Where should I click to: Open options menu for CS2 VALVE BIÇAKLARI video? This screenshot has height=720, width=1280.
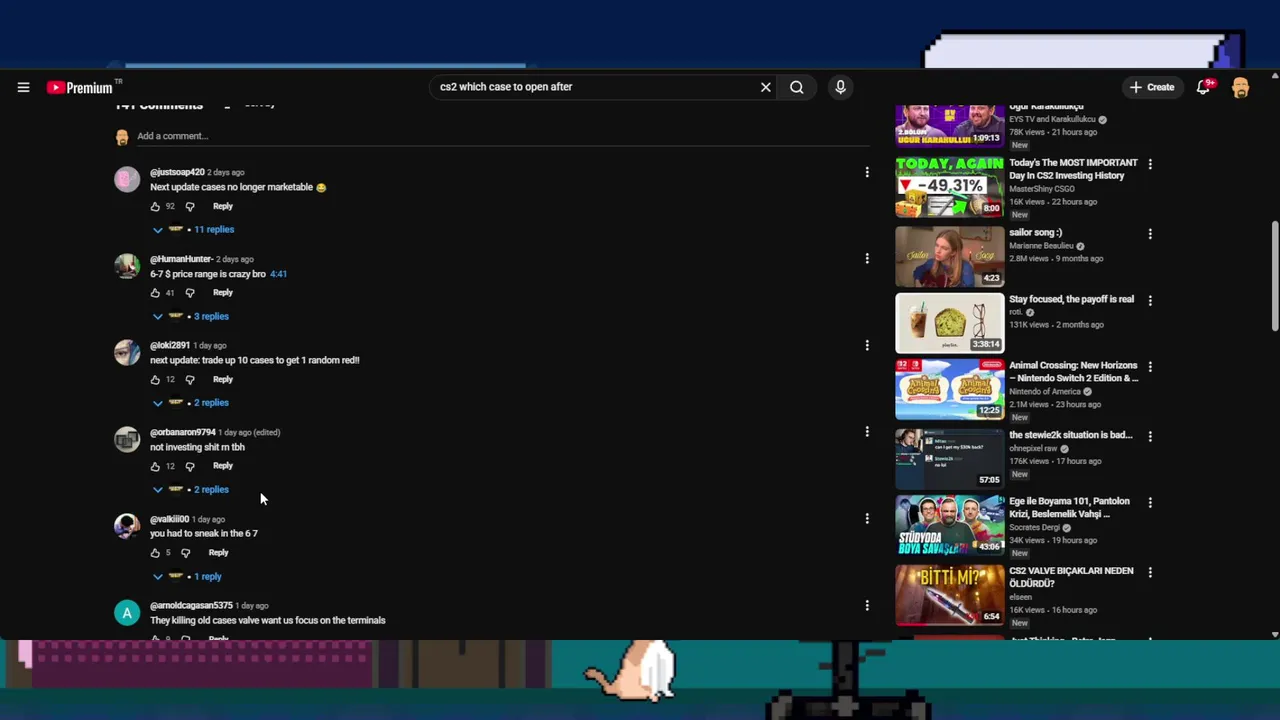coord(1150,572)
